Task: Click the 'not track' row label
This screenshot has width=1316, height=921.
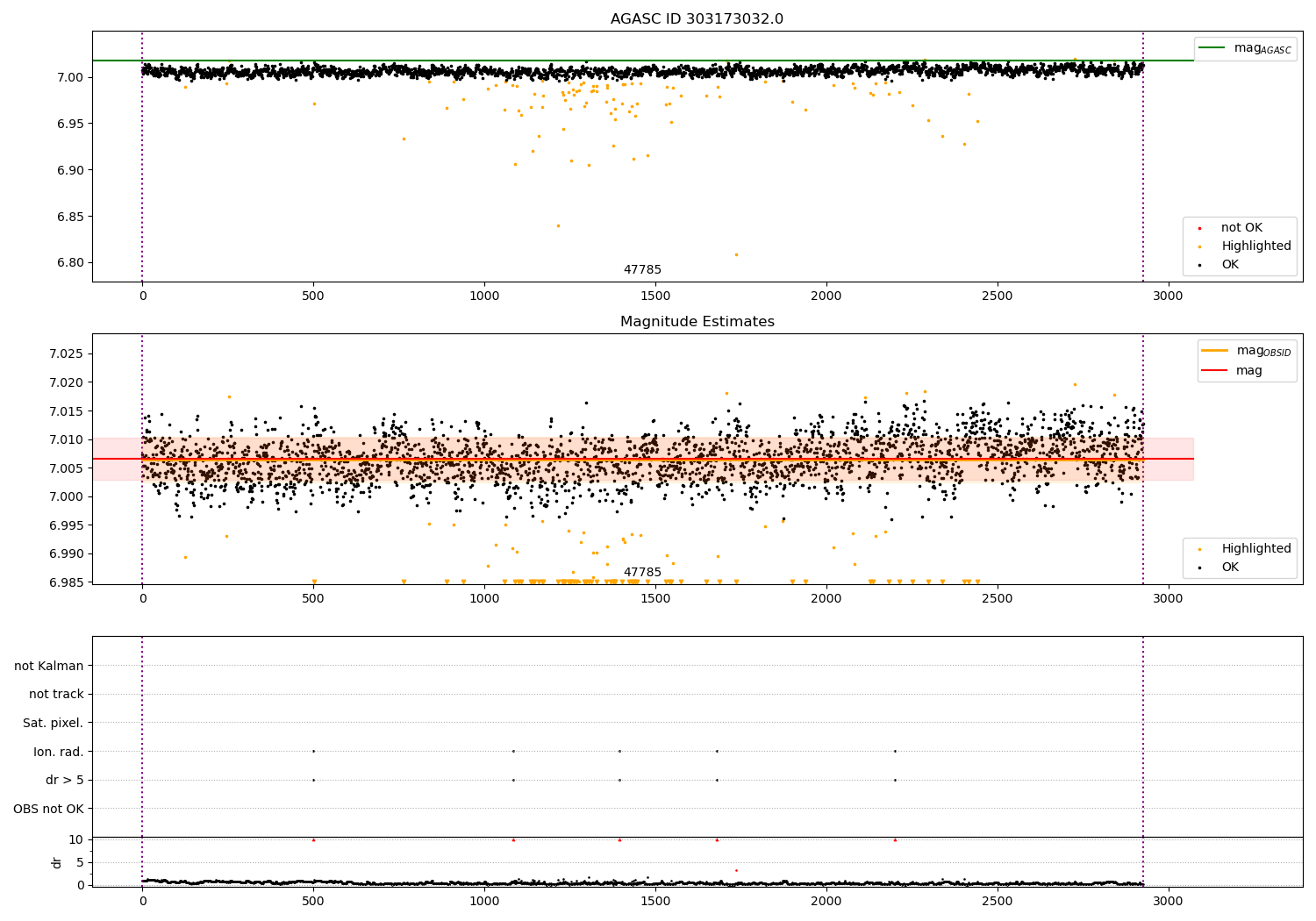Action: 56,695
